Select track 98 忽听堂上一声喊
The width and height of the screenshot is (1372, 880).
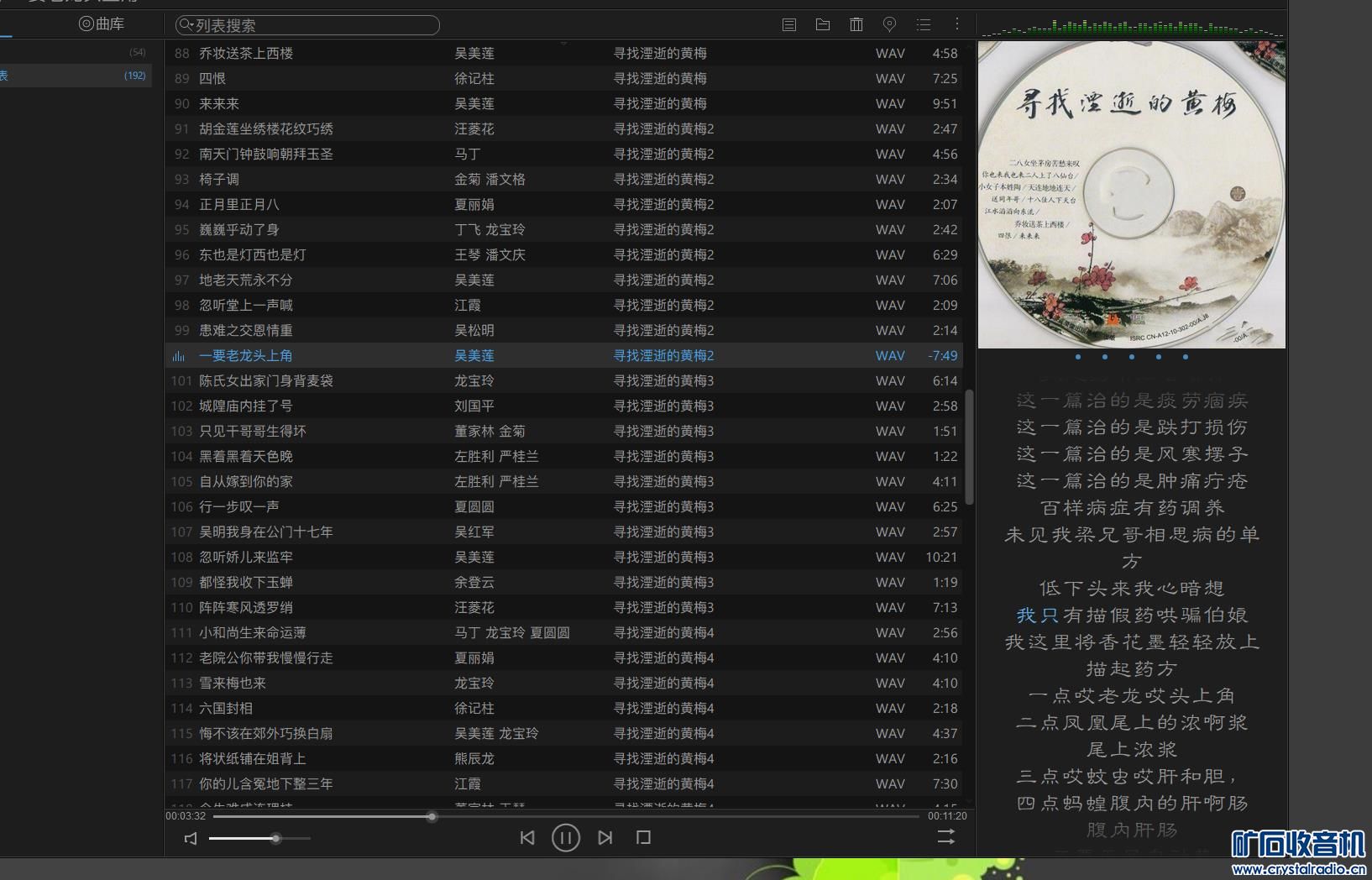coord(563,305)
